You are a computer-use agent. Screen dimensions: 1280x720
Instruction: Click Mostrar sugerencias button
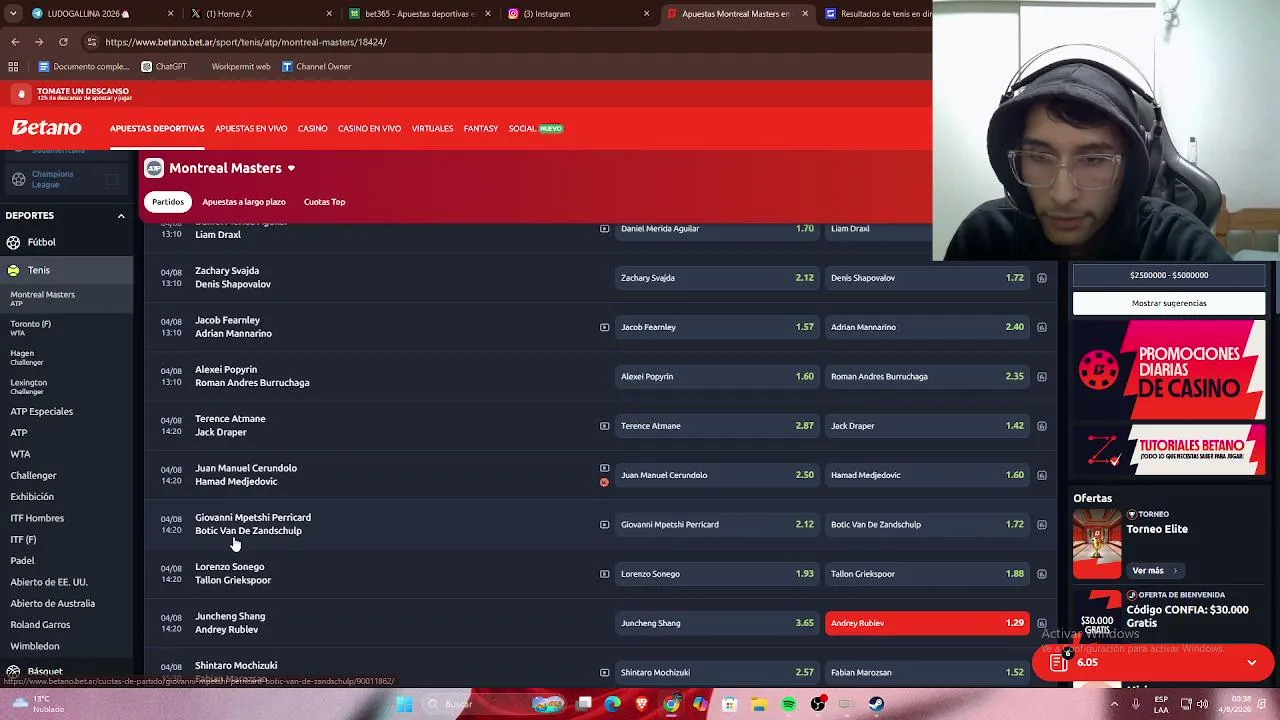(1169, 303)
